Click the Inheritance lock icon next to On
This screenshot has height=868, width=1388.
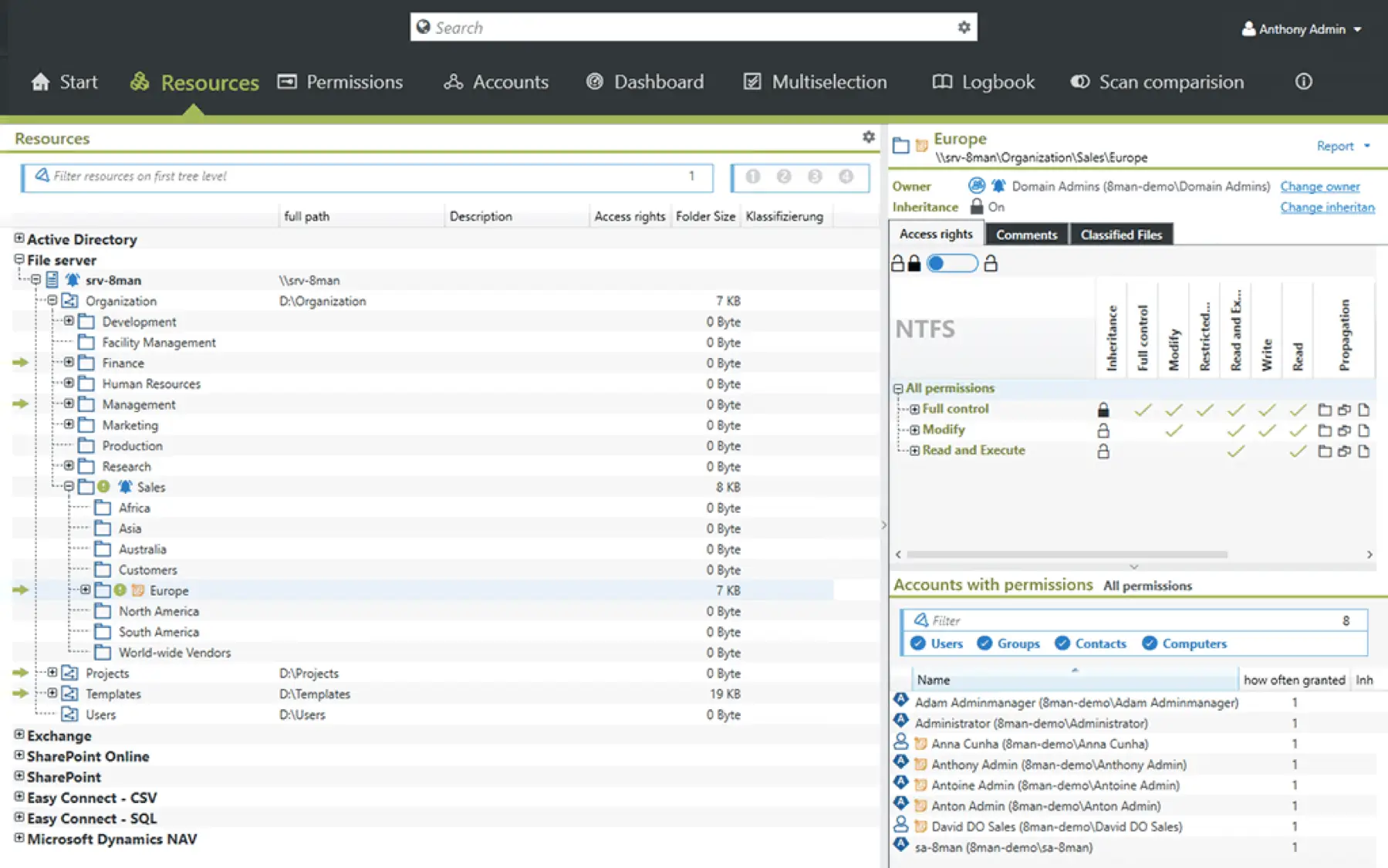977,206
